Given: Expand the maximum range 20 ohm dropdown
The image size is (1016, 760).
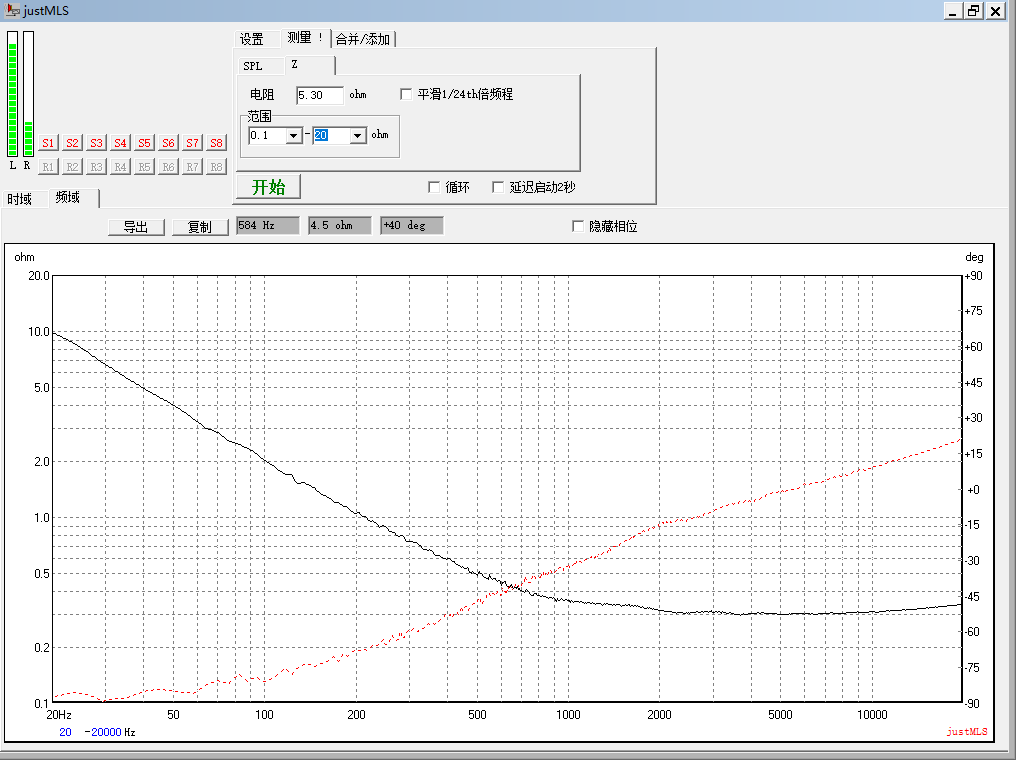Looking at the screenshot, I should pyautogui.click(x=357, y=135).
